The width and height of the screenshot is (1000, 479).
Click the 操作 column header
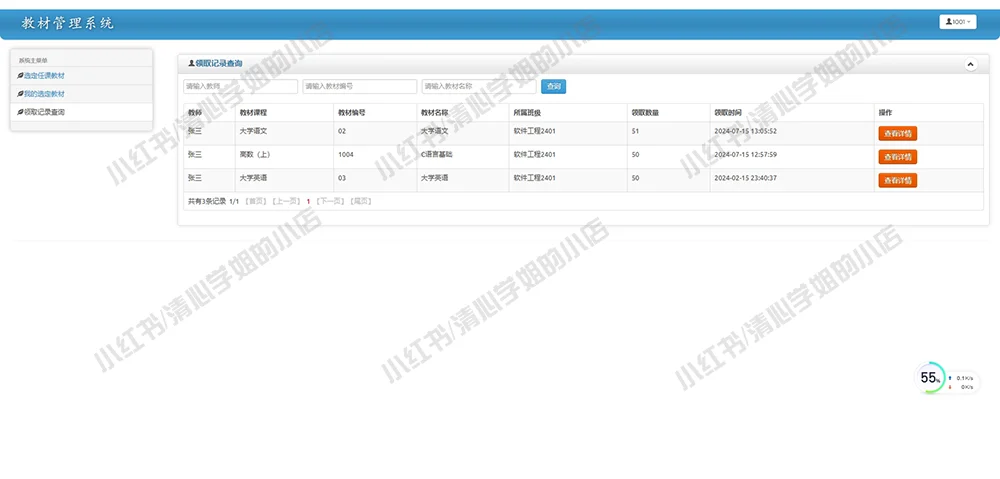pyautogui.click(x=885, y=112)
